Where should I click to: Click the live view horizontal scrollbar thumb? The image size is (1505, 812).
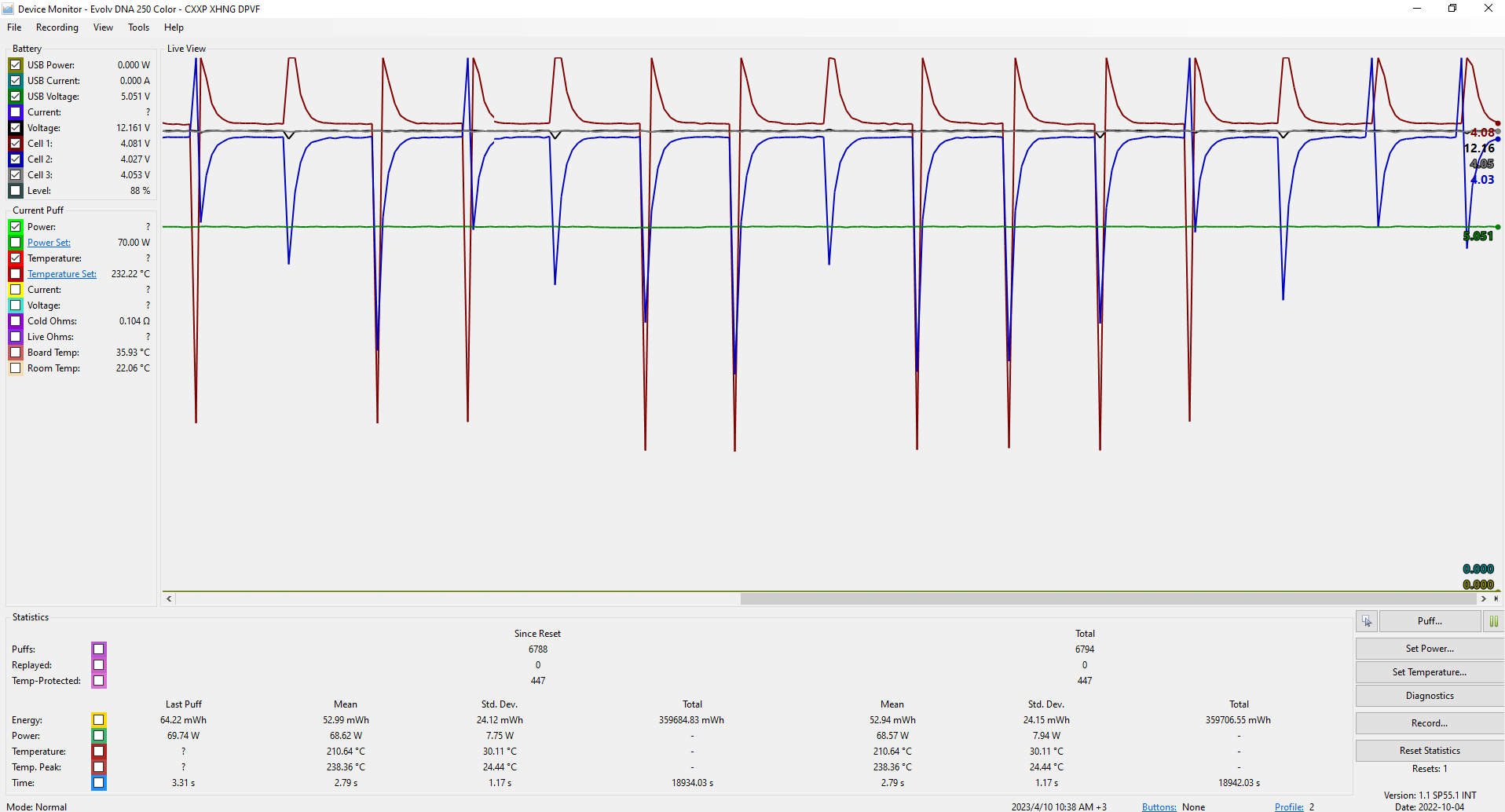pos(1108,599)
